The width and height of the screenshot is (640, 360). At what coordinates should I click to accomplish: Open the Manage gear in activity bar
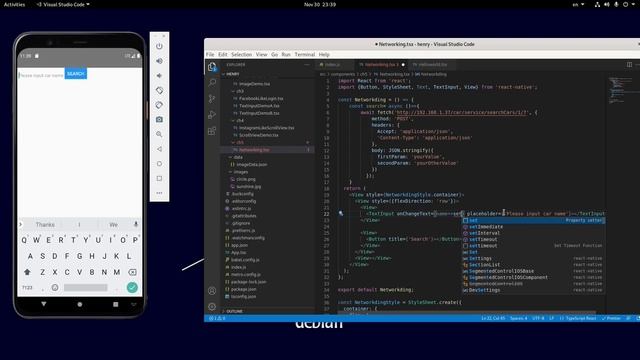[212, 307]
